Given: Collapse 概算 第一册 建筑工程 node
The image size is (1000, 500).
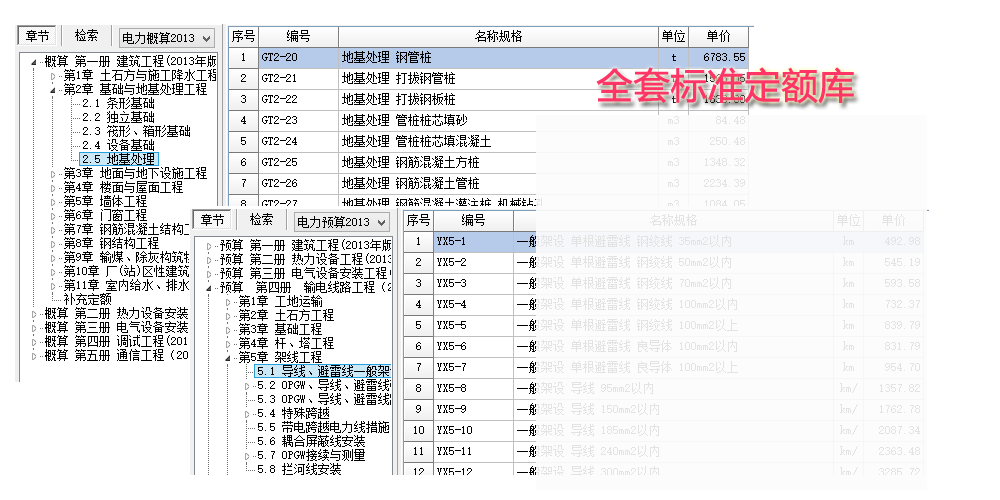Looking at the screenshot, I should point(34,62).
